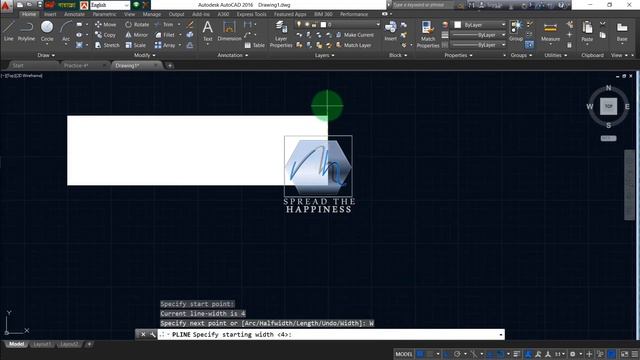Click the search keyword field
The image size is (640, 360).
pos(422,5)
